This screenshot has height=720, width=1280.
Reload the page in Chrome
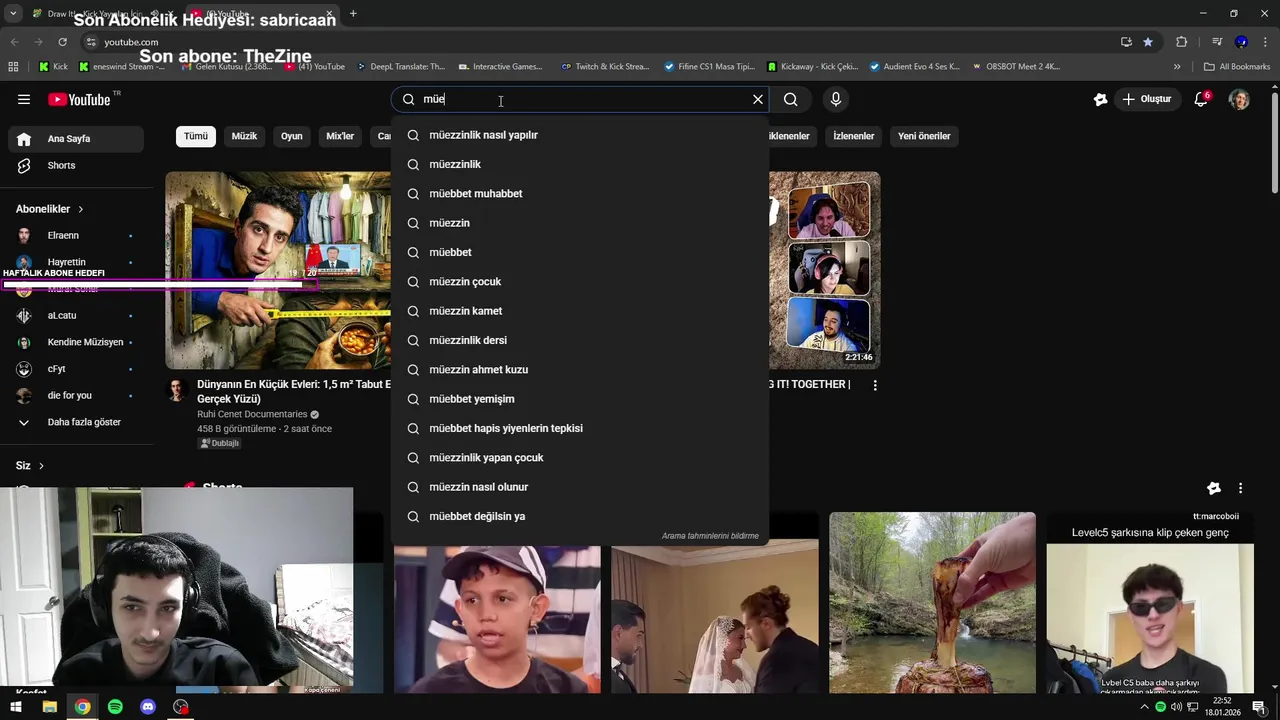point(62,42)
